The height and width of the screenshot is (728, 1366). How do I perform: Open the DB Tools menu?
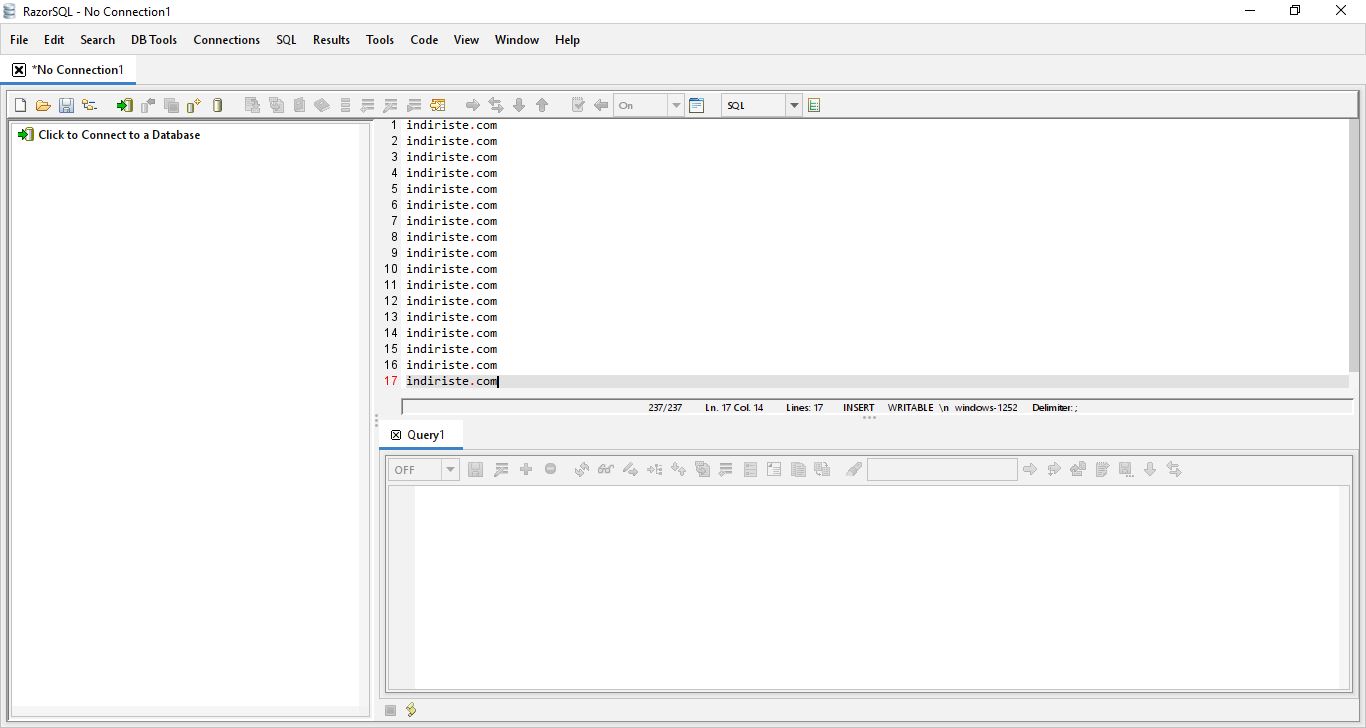click(154, 40)
